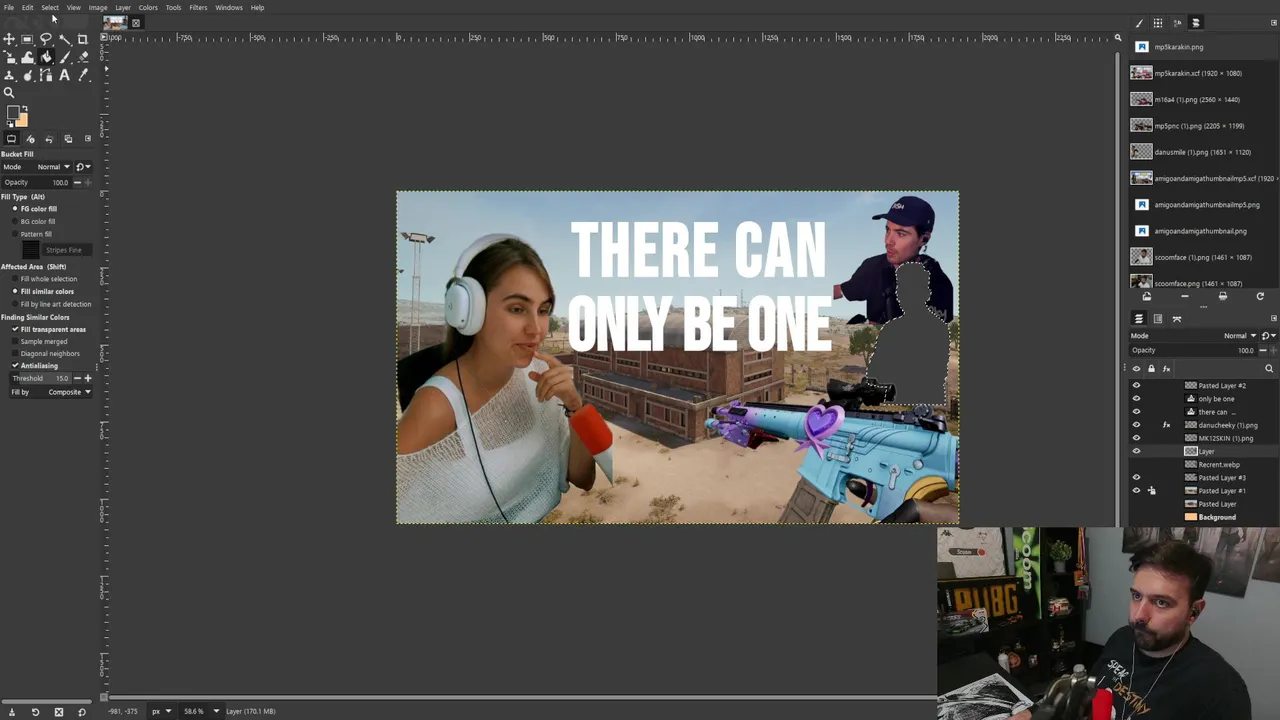The image size is (1280, 720).
Task: Open the Select menu
Action: coord(50,8)
